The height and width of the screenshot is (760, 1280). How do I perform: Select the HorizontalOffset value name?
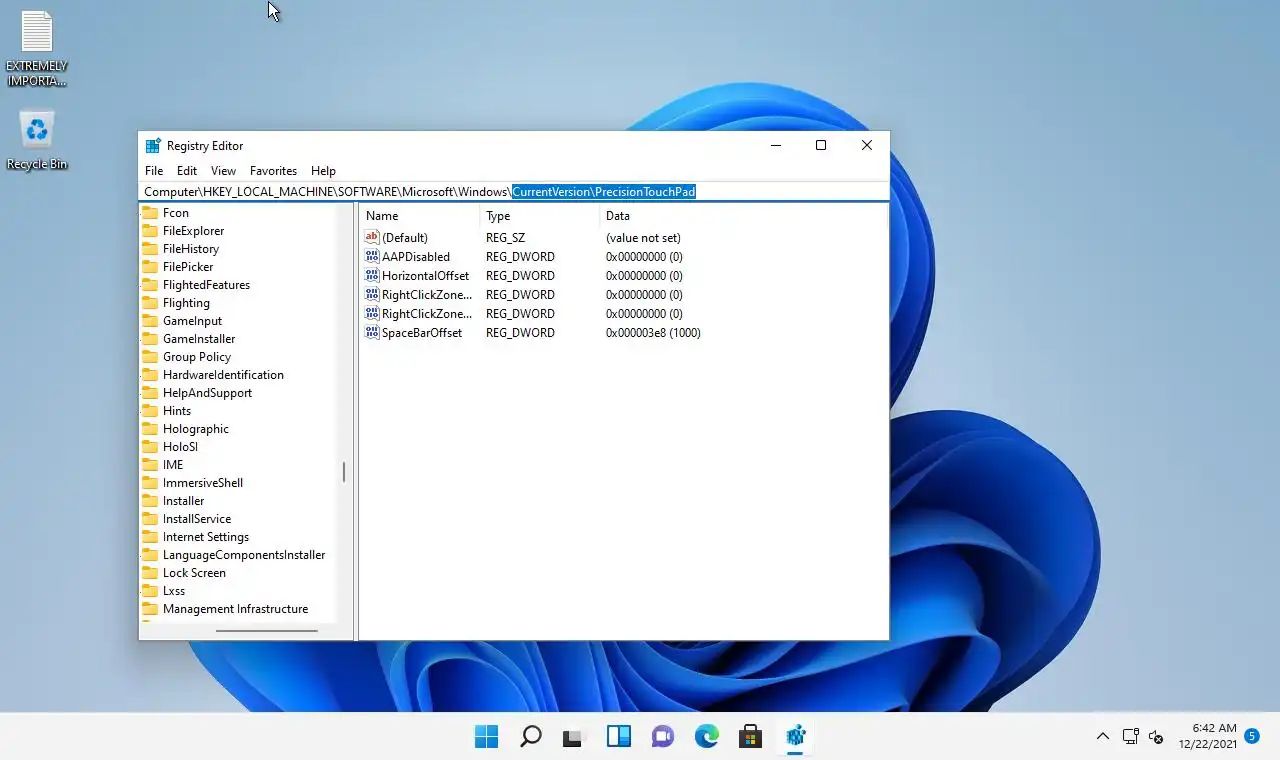[x=425, y=276]
